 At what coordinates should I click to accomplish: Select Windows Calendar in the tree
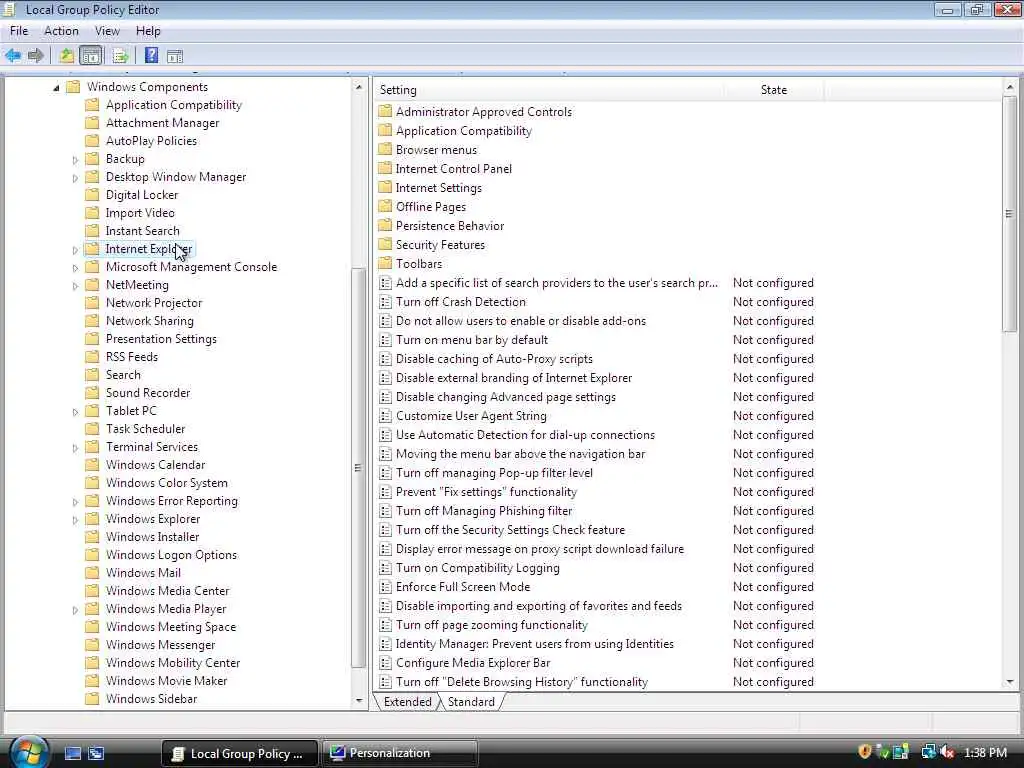coord(155,464)
